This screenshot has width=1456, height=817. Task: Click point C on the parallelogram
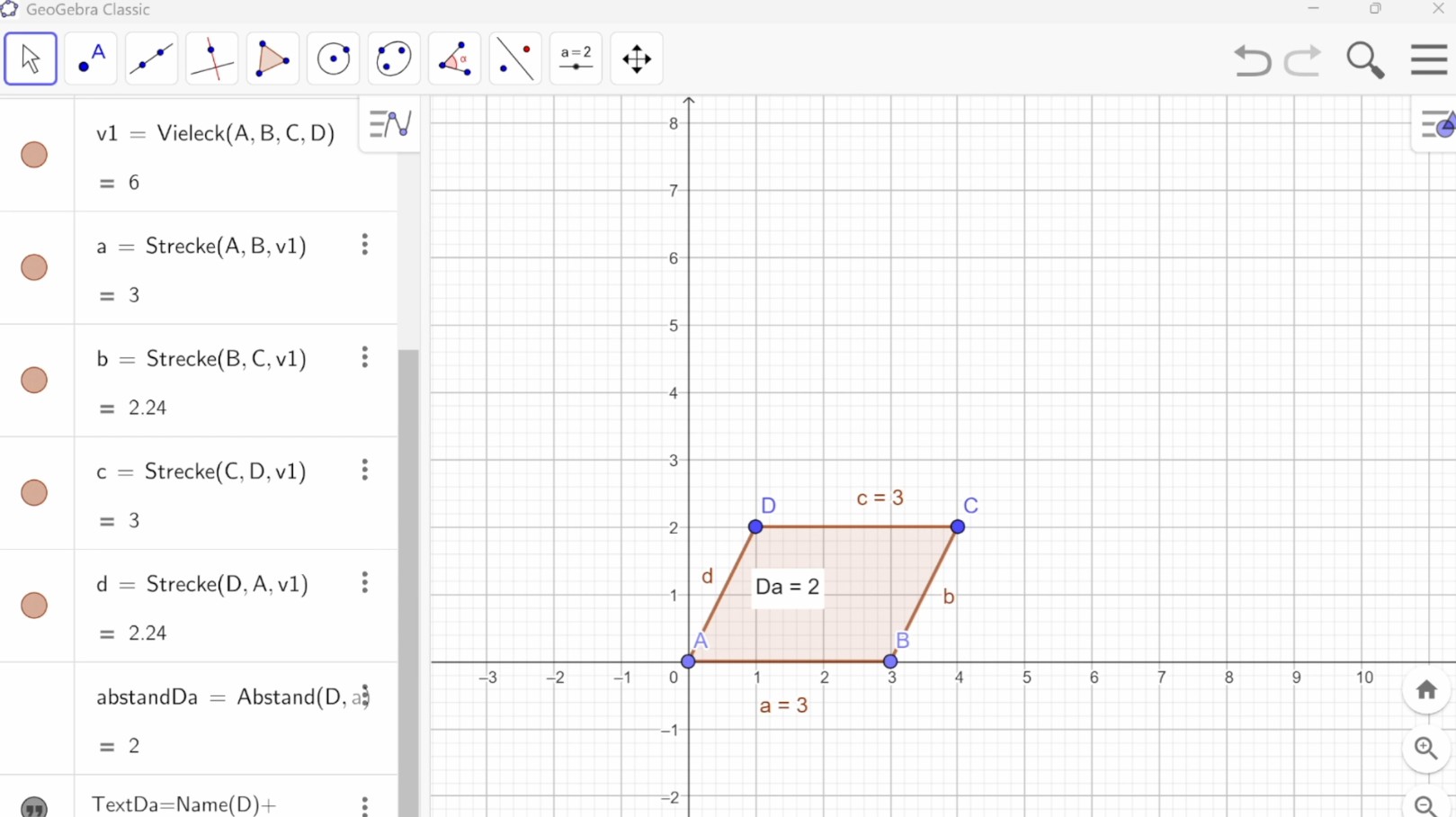click(958, 526)
